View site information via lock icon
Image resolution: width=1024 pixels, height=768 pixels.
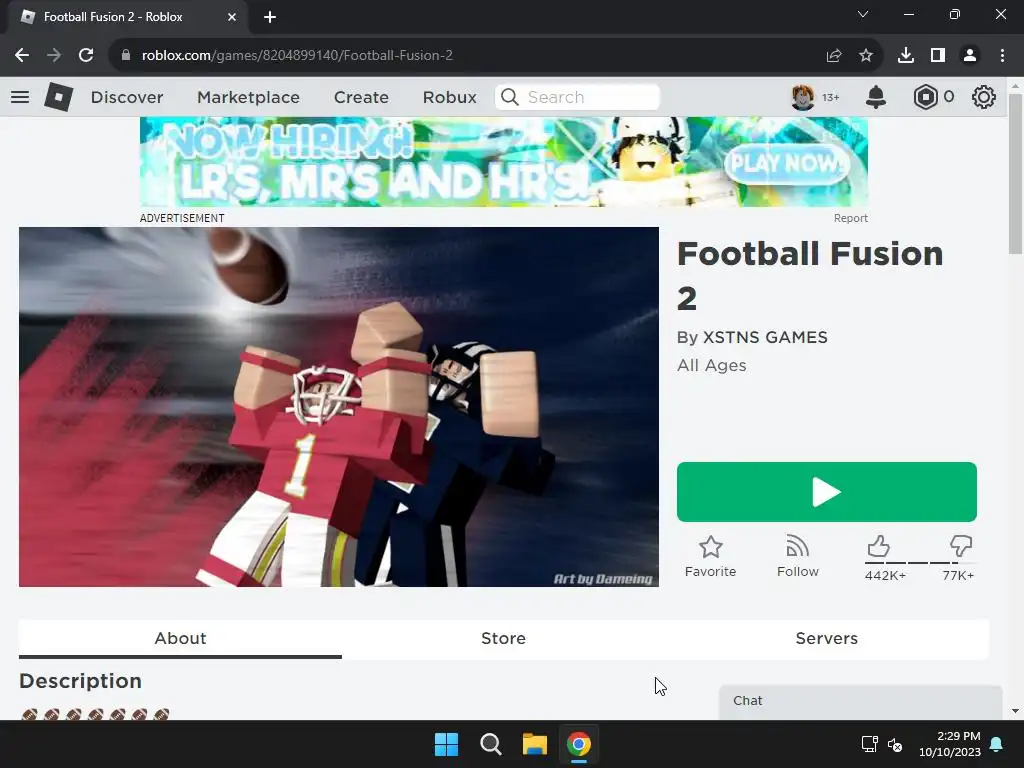coord(126,56)
